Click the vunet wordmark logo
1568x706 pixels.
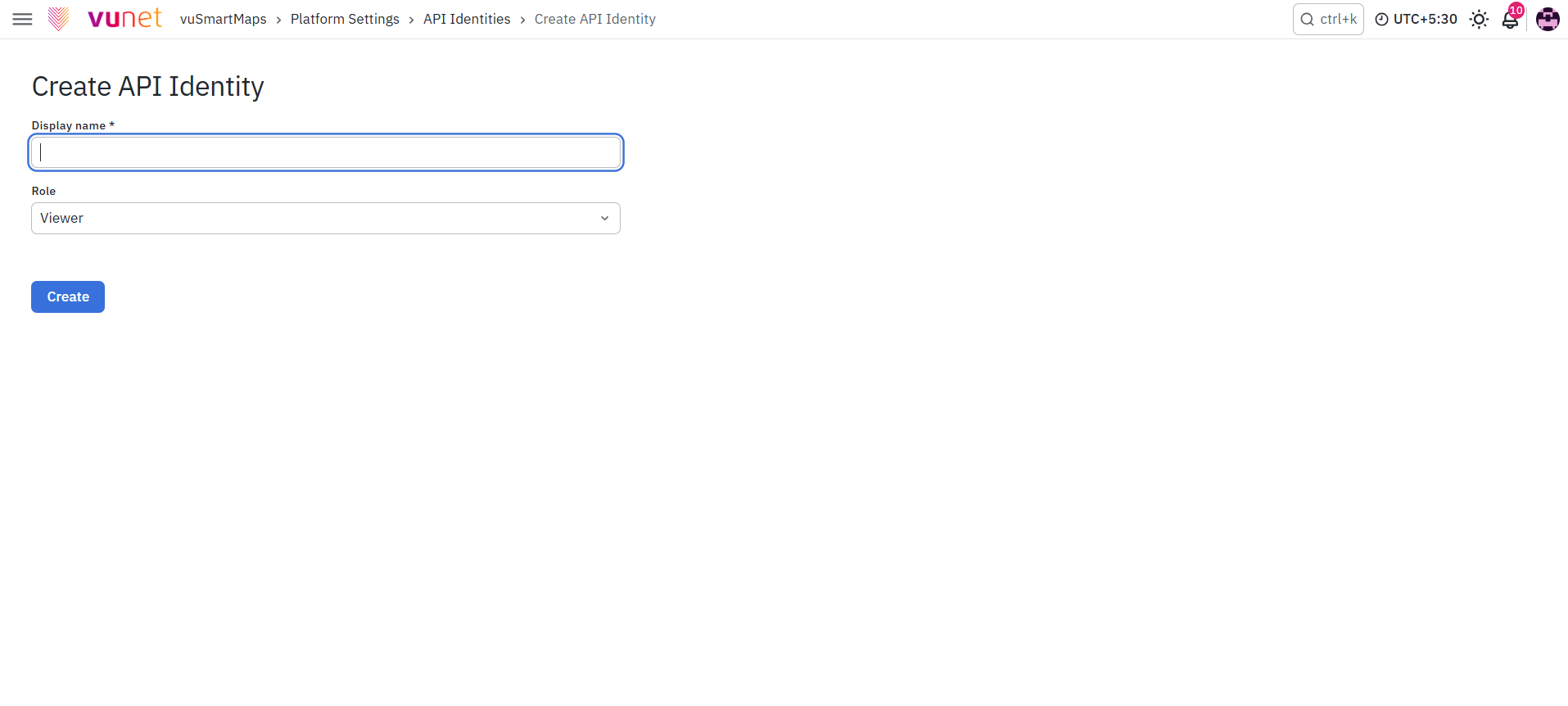point(124,18)
